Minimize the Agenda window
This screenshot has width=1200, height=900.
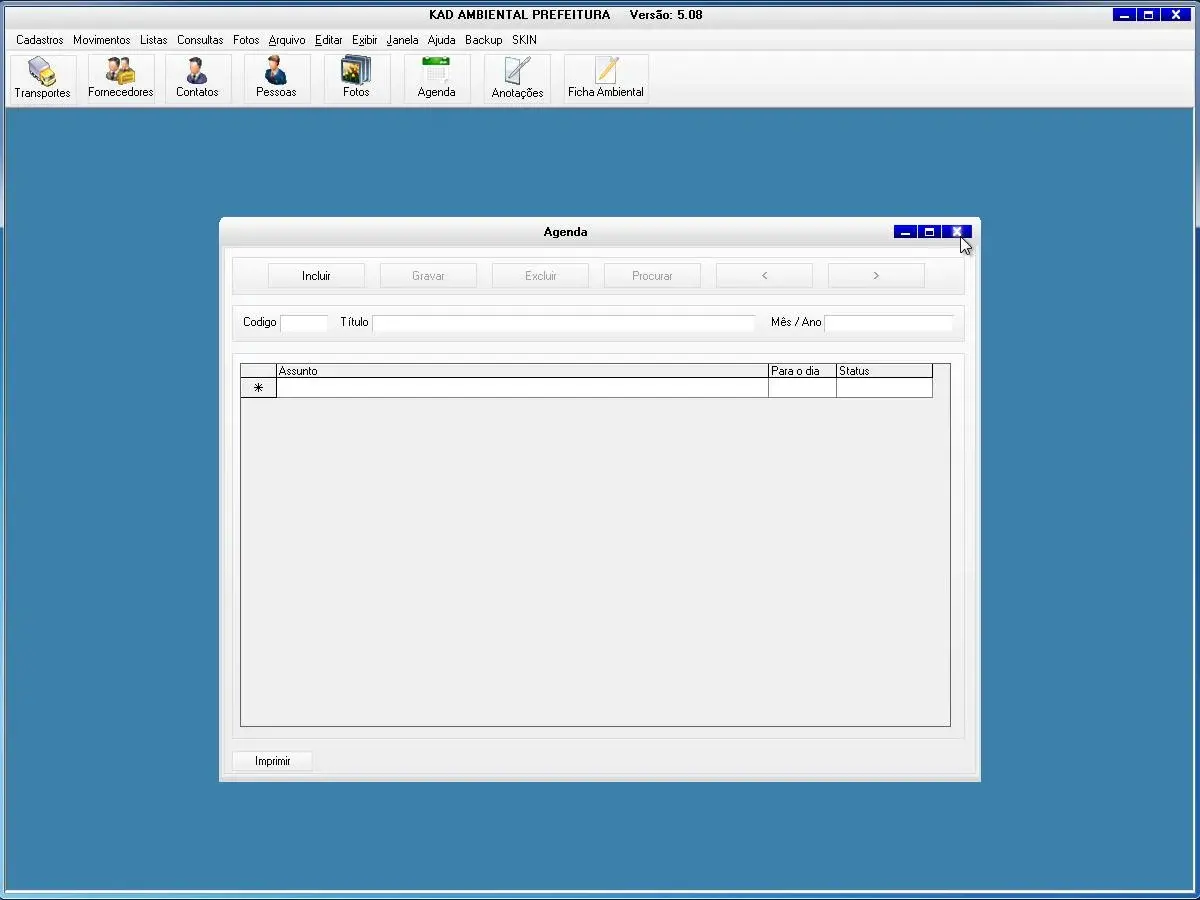(905, 232)
